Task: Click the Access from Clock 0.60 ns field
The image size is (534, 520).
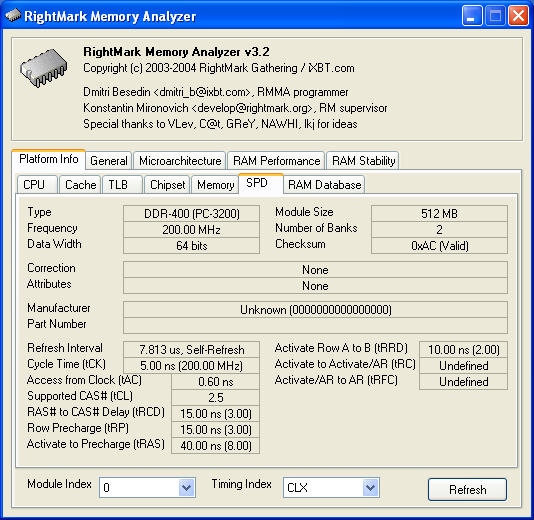Action: (x=216, y=381)
